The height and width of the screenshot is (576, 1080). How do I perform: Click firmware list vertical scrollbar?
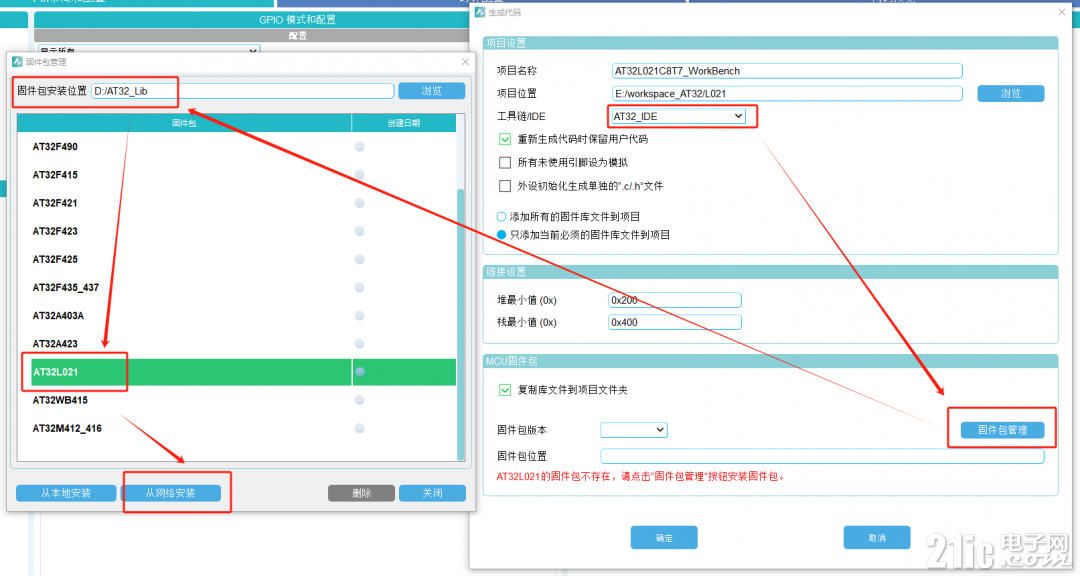tap(461, 324)
